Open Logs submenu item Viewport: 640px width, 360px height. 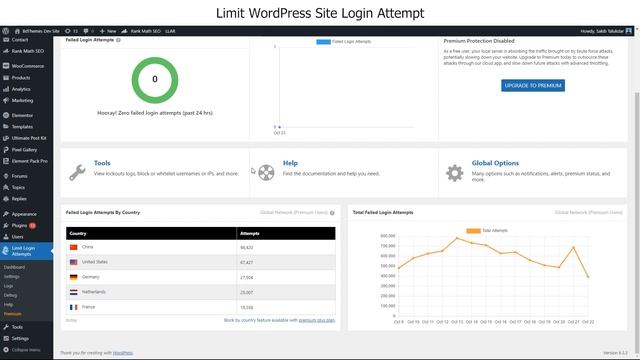pos(9,286)
